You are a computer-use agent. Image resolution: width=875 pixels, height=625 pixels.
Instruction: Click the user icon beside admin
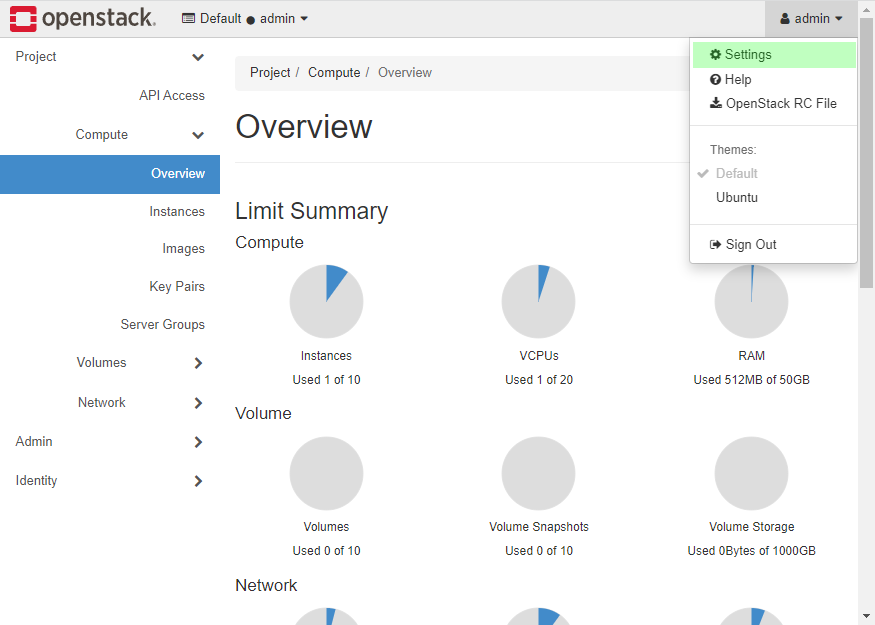click(785, 19)
